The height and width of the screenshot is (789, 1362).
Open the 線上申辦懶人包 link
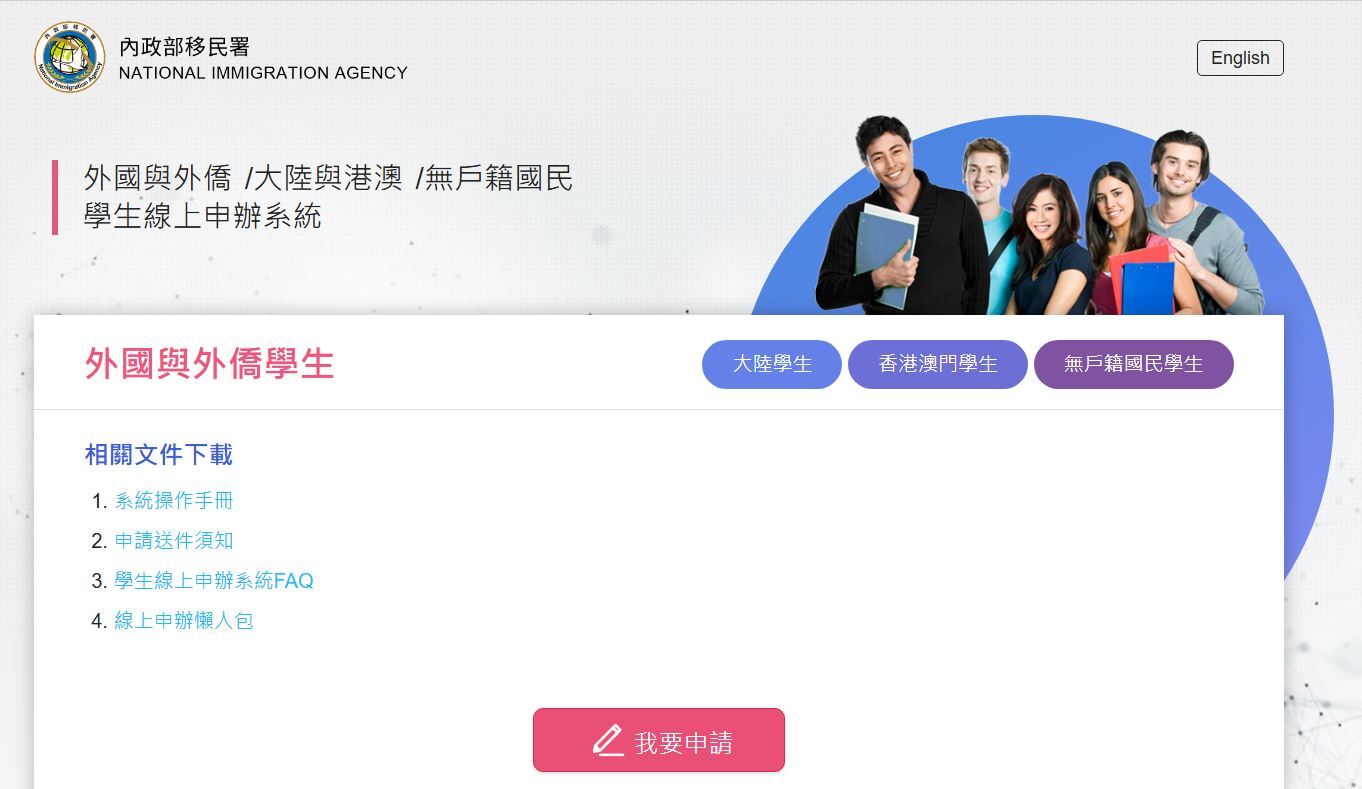(x=184, y=621)
